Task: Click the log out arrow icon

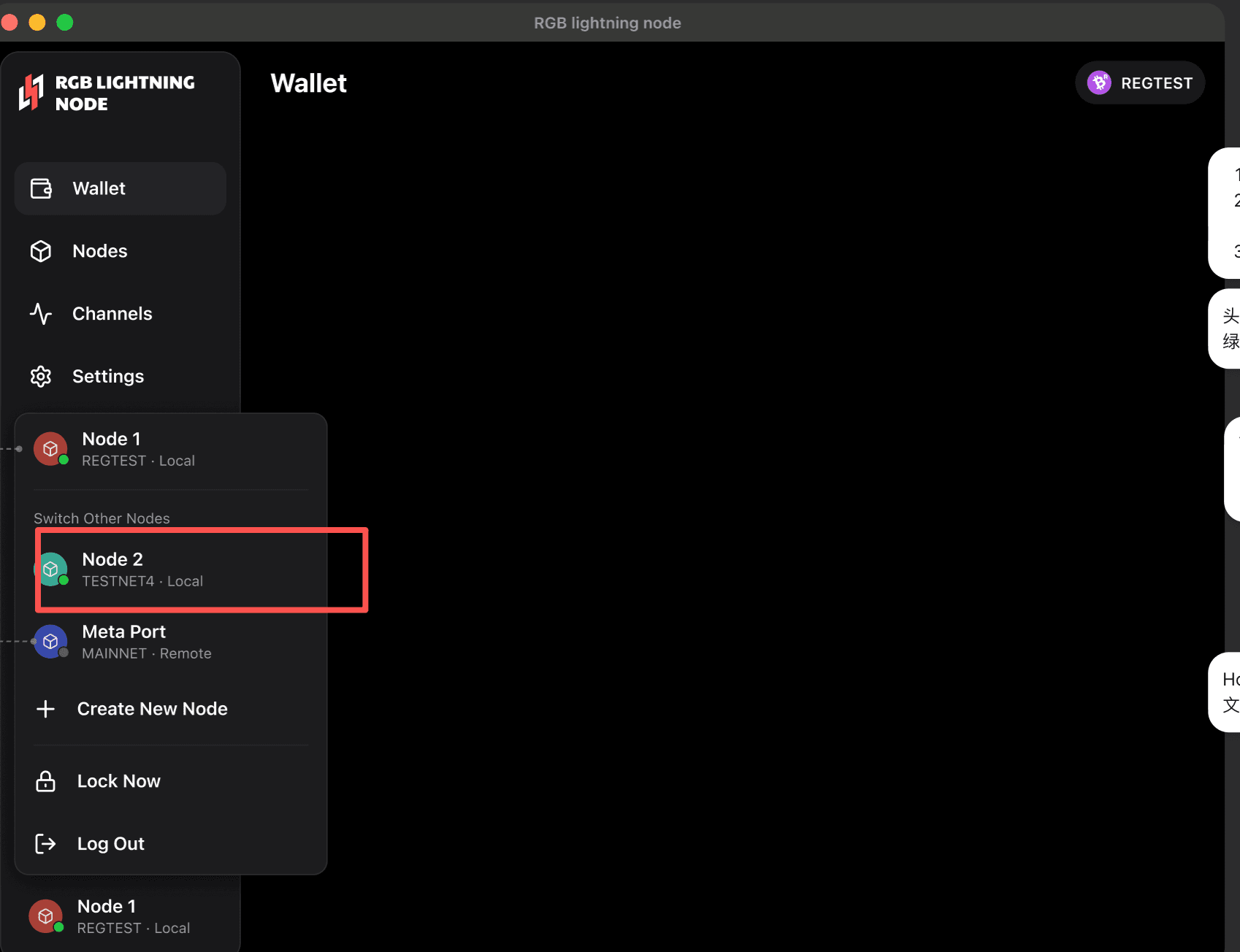Action: pos(45,844)
